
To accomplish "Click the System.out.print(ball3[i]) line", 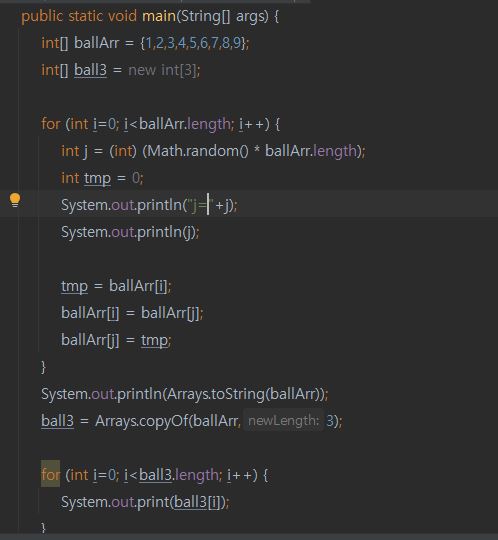I will pos(145,502).
